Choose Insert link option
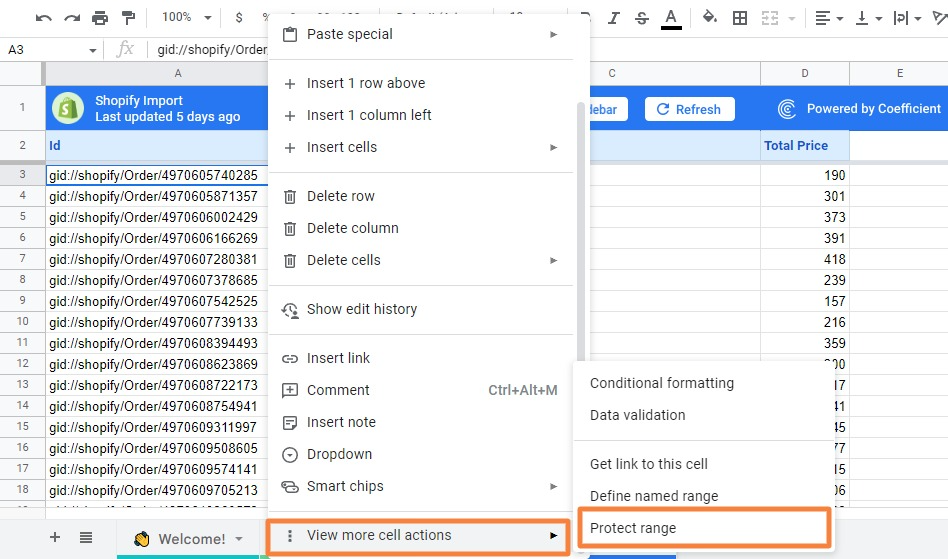948x559 pixels. (x=421, y=358)
